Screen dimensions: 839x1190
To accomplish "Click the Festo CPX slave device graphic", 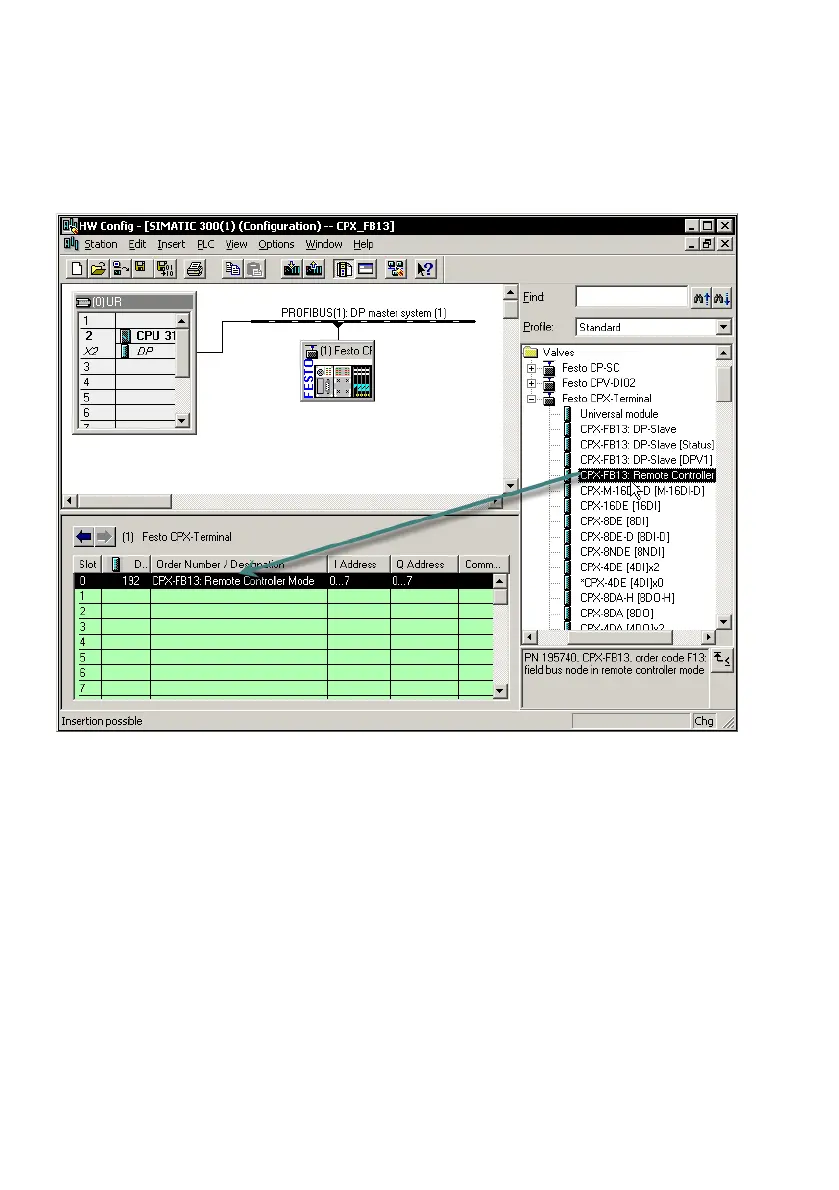I will [x=338, y=372].
